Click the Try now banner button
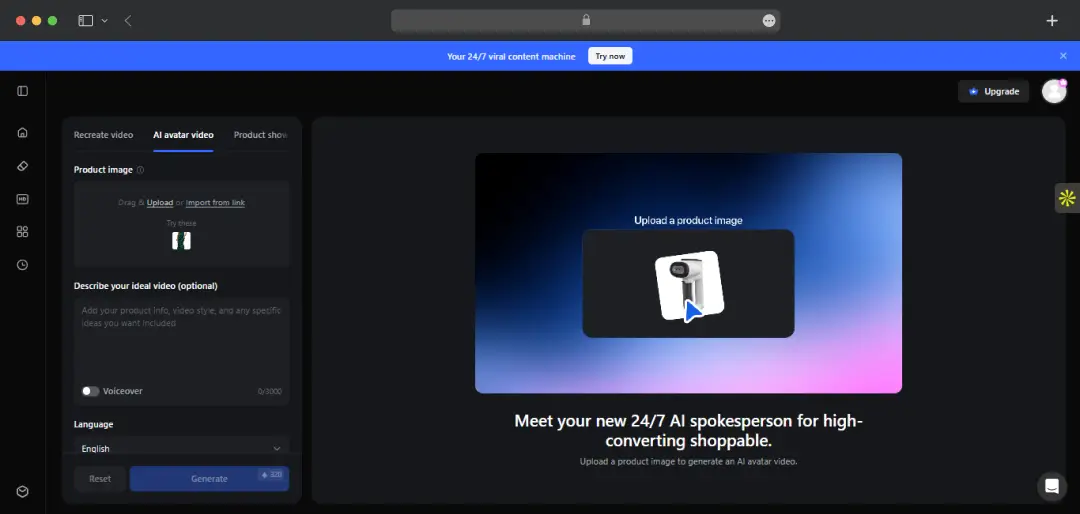1080x514 pixels. [610, 56]
